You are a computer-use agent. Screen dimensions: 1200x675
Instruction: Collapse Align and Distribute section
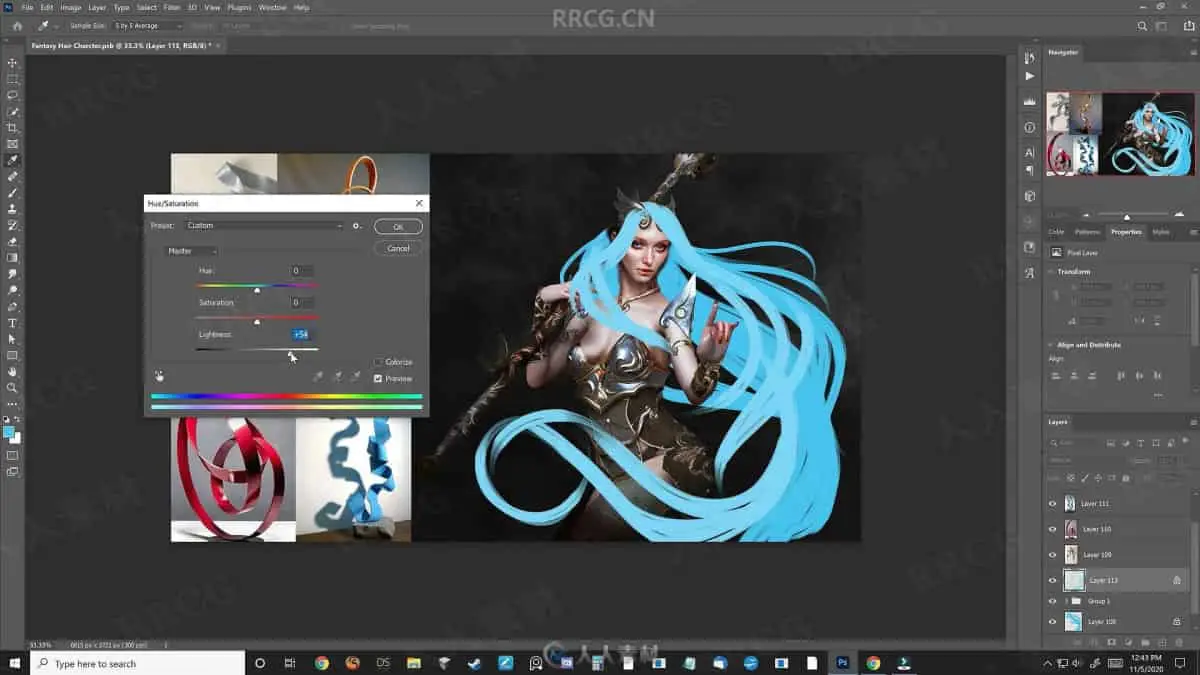1050,345
